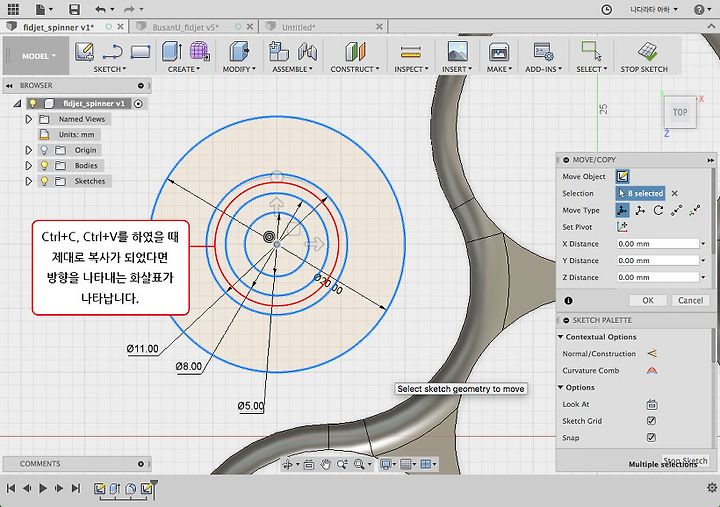This screenshot has width=720, height=507.
Task: Open the CREATE menu
Action: [x=184, y=69]
